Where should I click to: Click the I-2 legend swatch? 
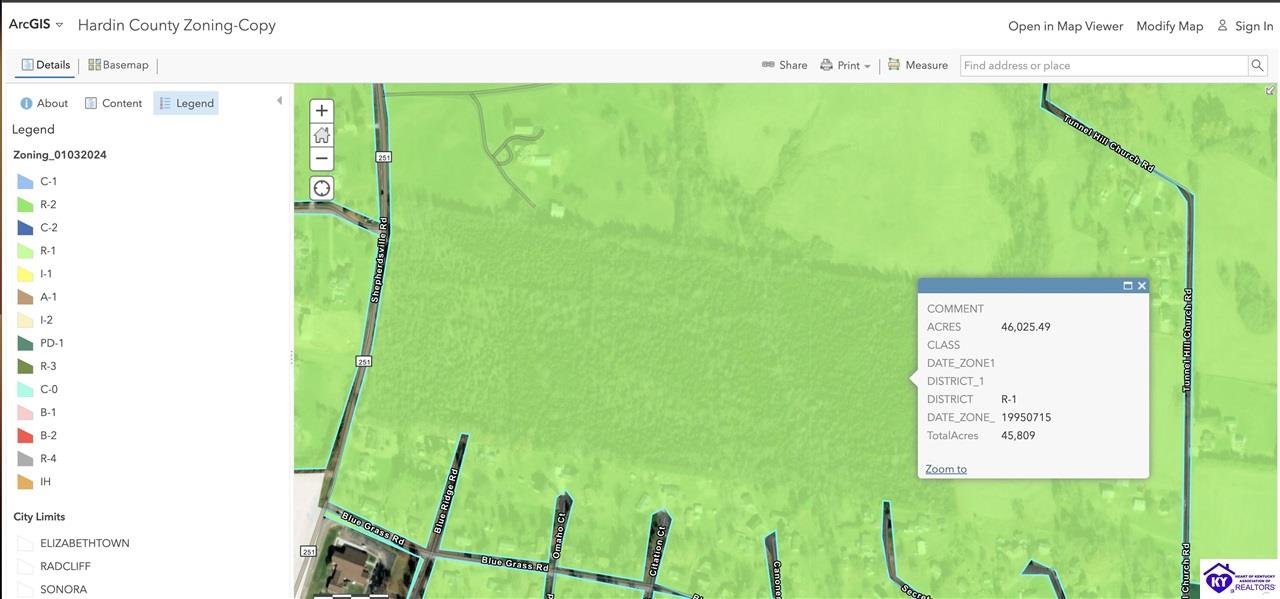(26, 320)
